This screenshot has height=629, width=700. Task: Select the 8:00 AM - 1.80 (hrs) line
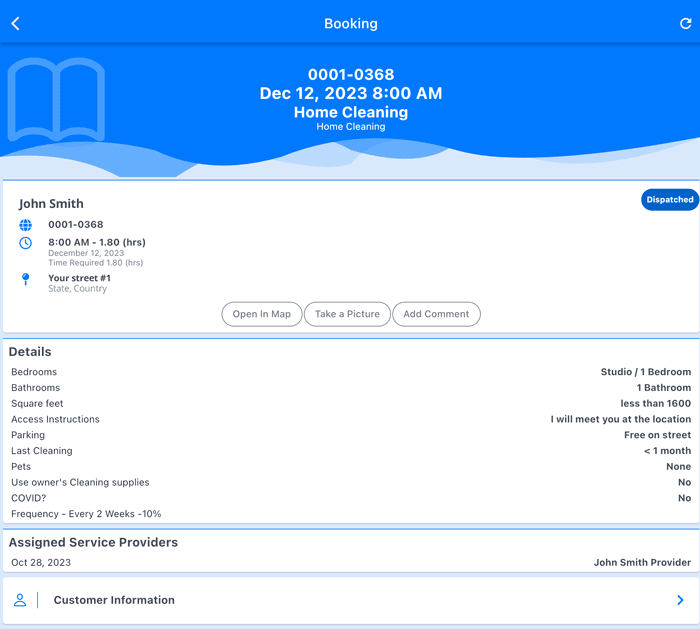click(x=97, y=242)
